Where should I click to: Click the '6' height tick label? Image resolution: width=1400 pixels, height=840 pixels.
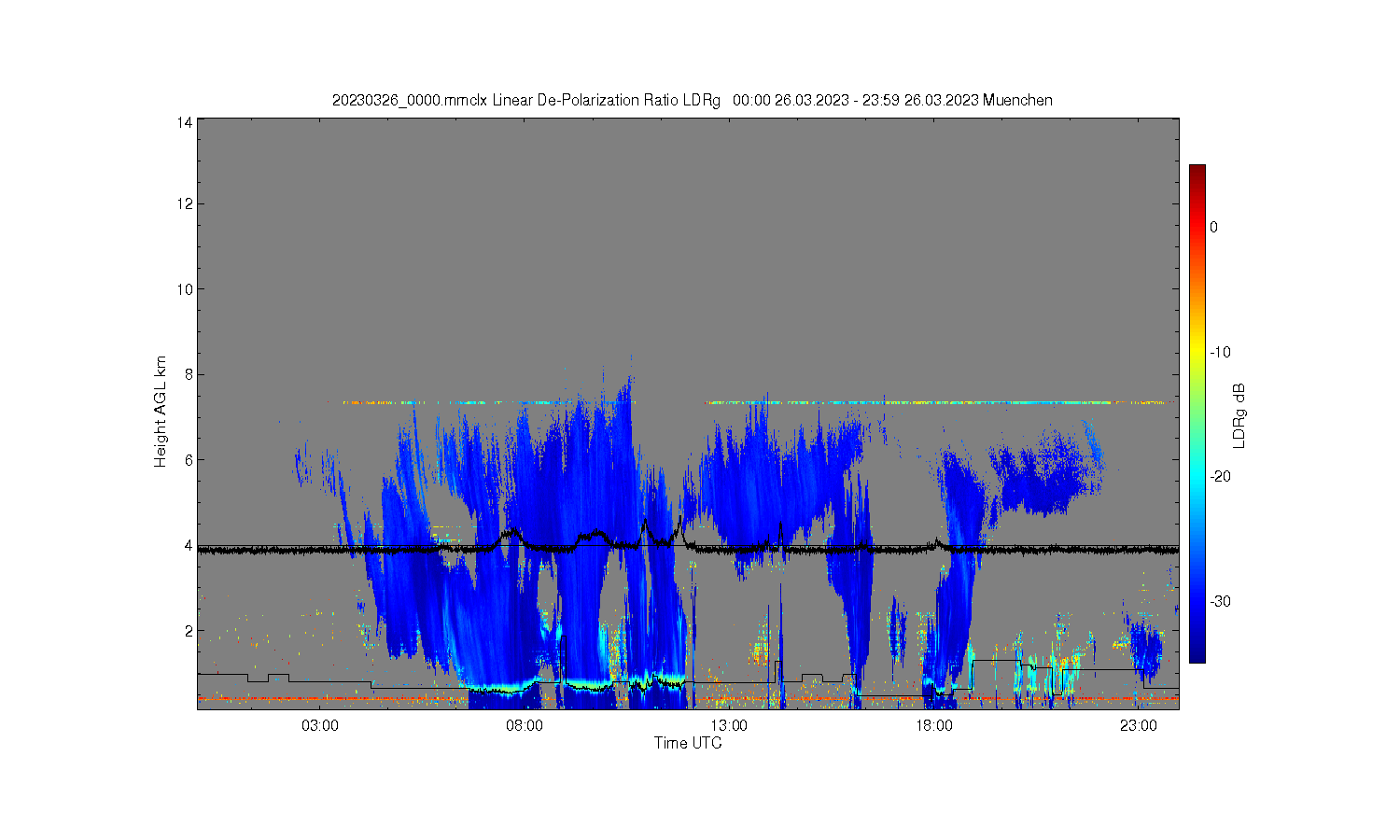tap(189, 460)
